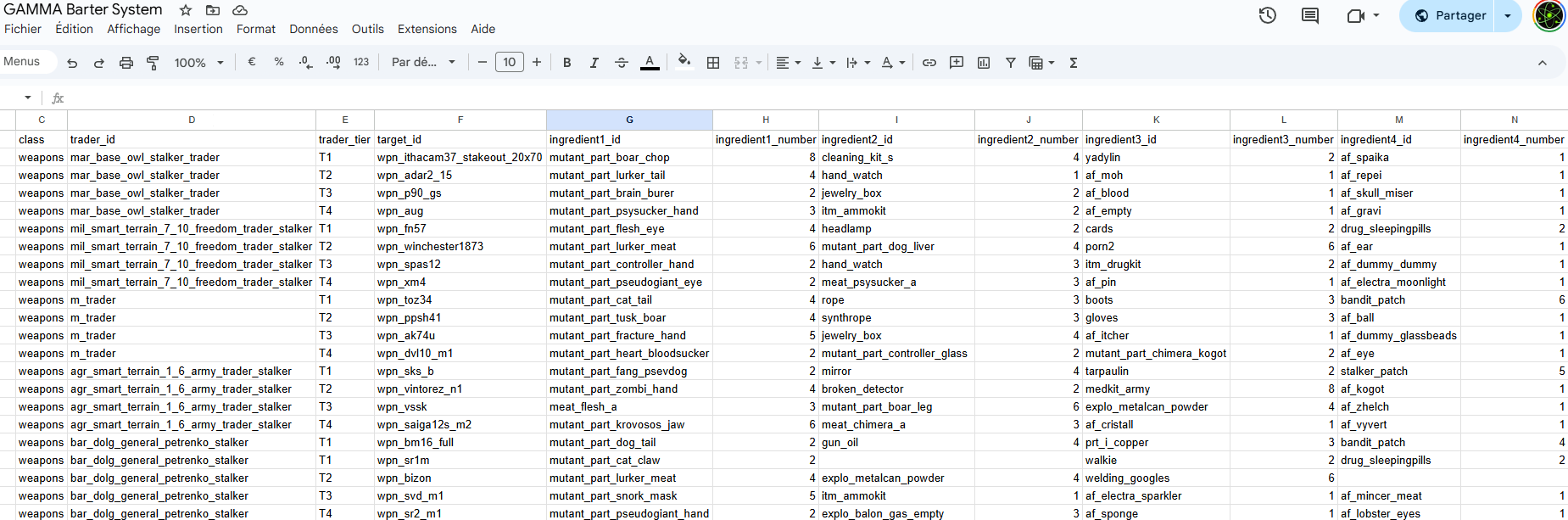1568x520 pixels.
Task: Click the Menus search box
Action: click(27, 61)
